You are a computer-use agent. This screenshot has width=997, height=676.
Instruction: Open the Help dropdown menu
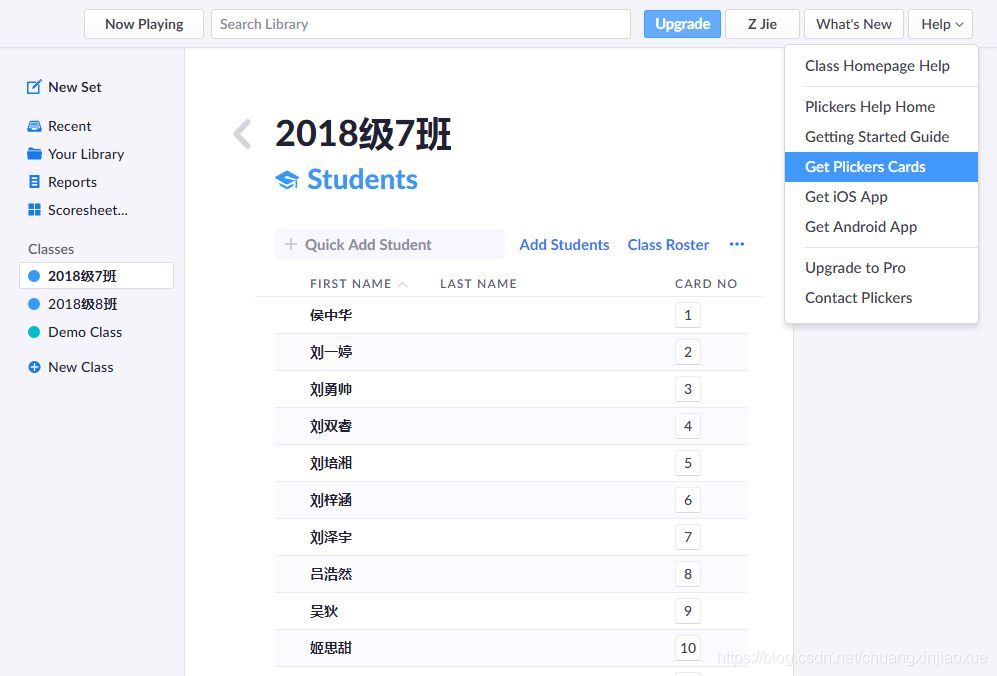click(x=940, y=24)
